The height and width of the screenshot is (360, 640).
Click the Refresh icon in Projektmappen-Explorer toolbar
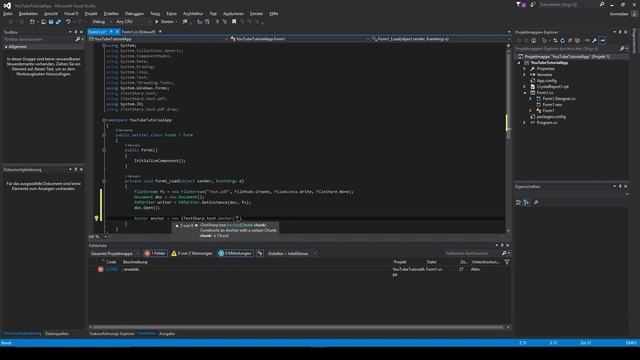pos(562,40)
